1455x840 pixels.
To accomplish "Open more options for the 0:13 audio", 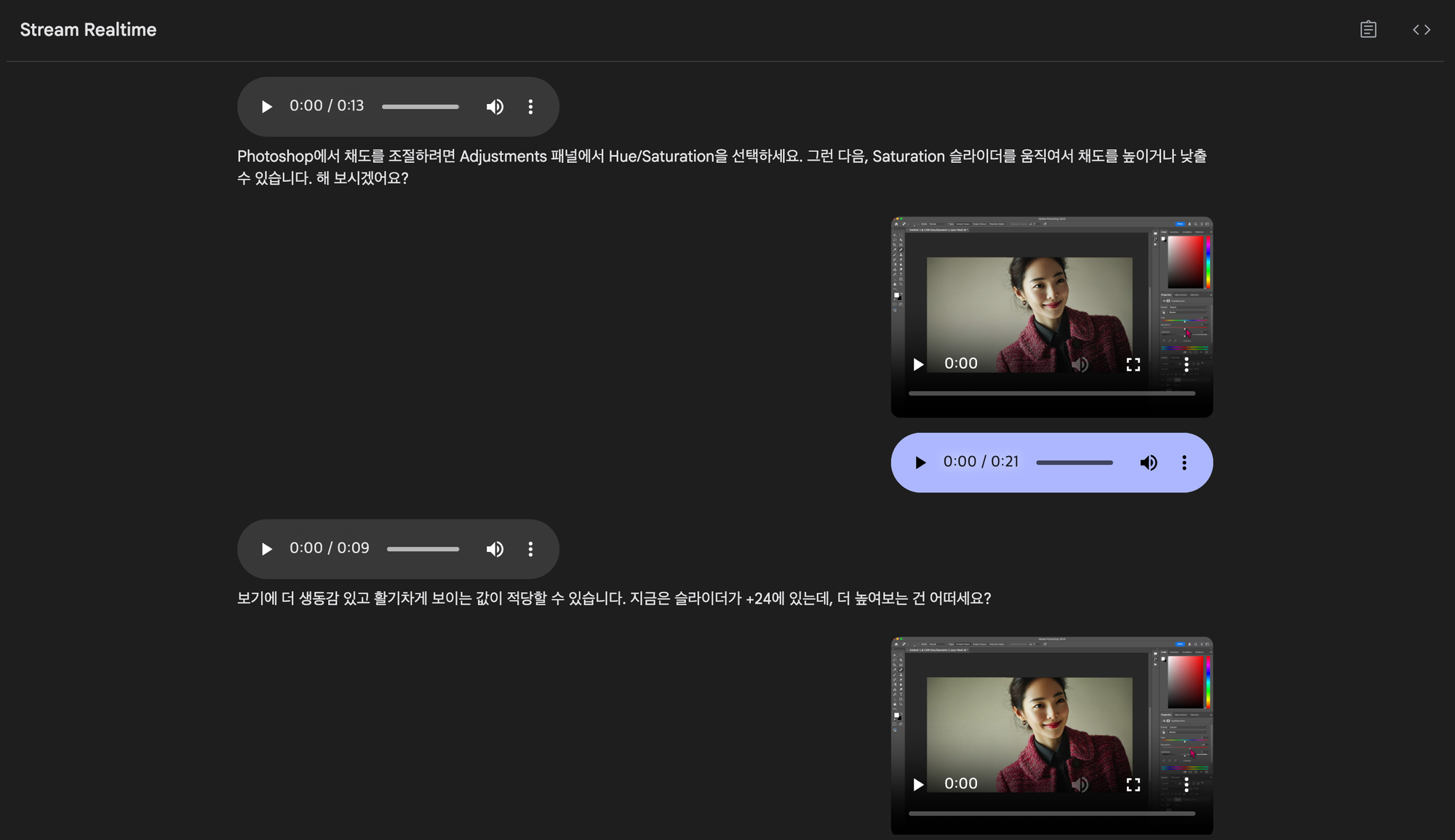I will (530, 107).
